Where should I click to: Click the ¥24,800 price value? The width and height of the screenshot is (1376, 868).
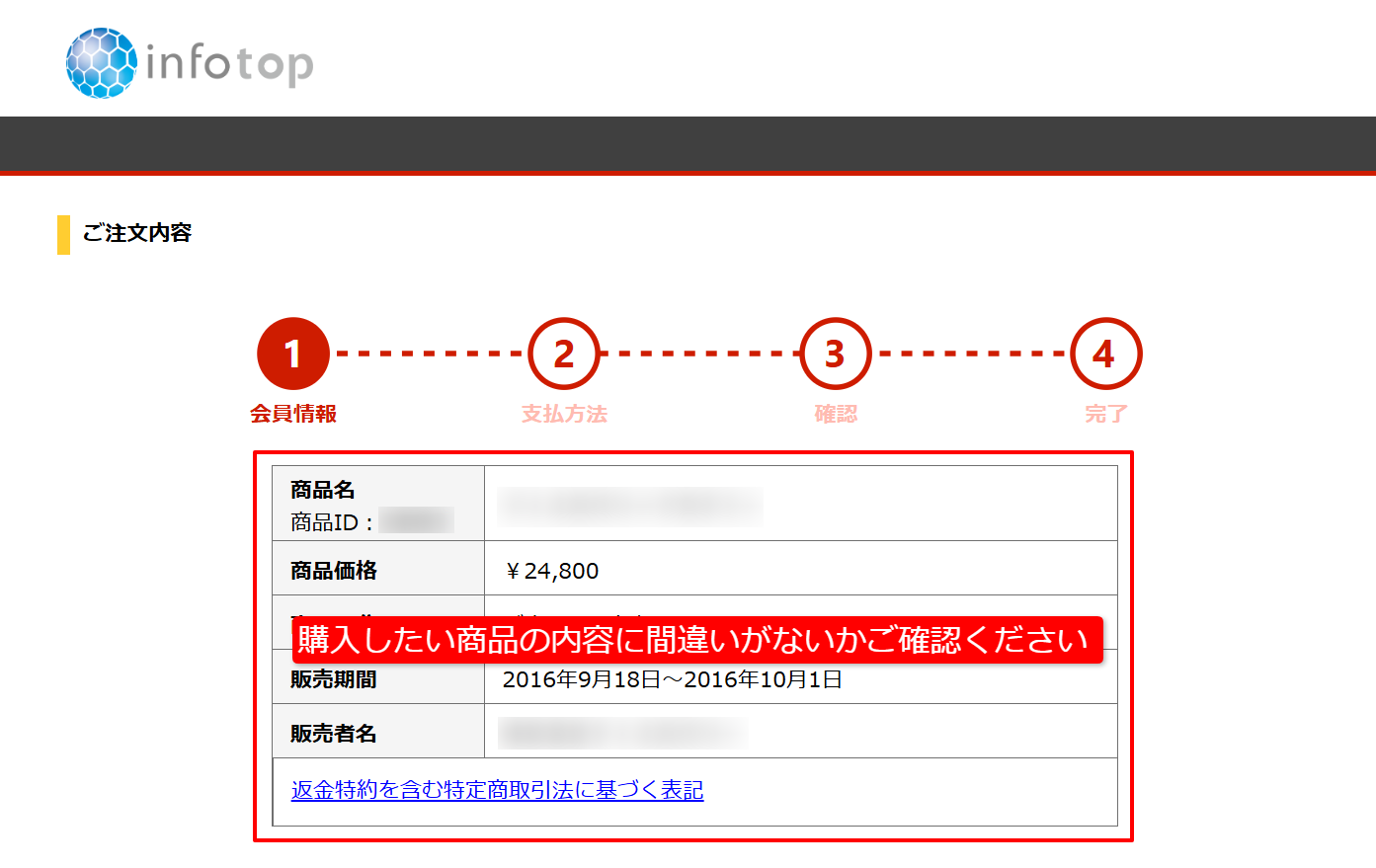(551, 571)
